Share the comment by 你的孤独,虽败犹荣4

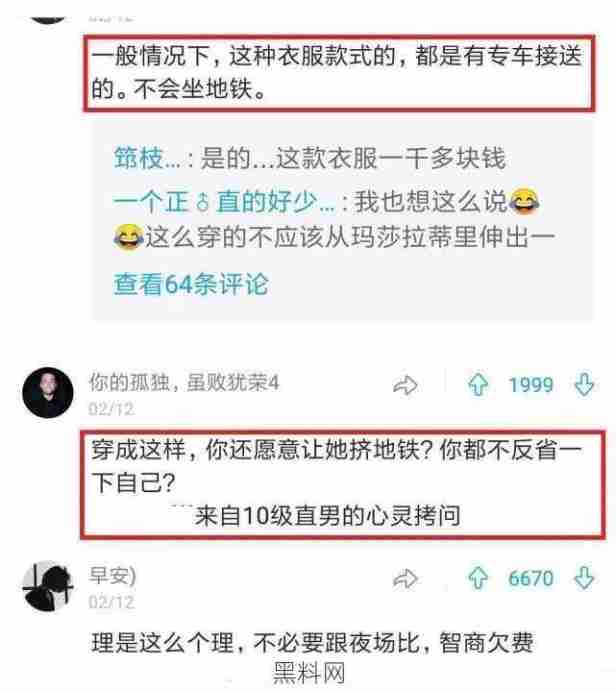[x=405, y=385]
